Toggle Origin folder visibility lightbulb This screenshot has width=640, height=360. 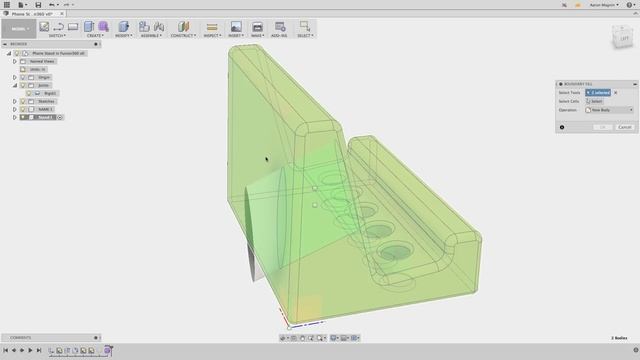[x=23, y=77]
